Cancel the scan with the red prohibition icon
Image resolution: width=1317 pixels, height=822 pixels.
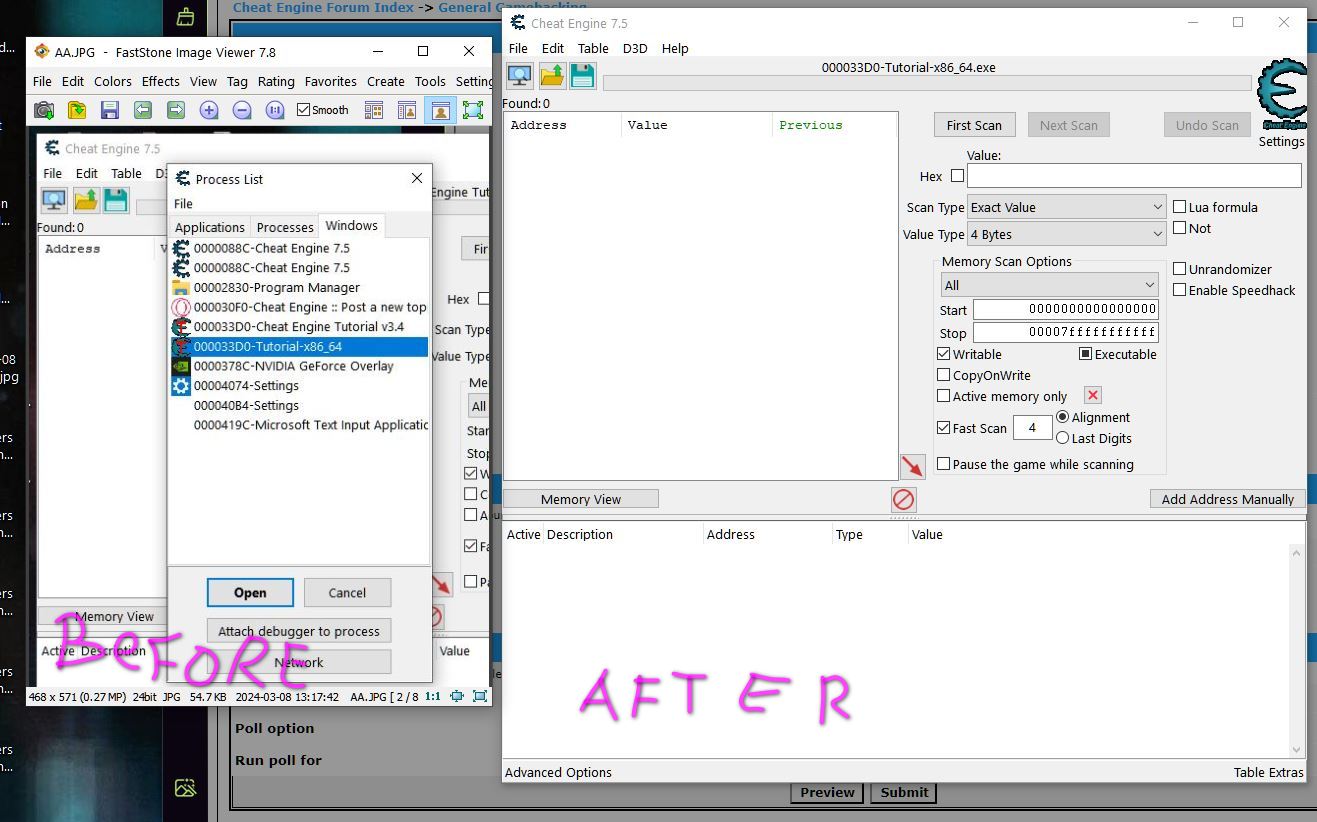[x=903, y=499]
